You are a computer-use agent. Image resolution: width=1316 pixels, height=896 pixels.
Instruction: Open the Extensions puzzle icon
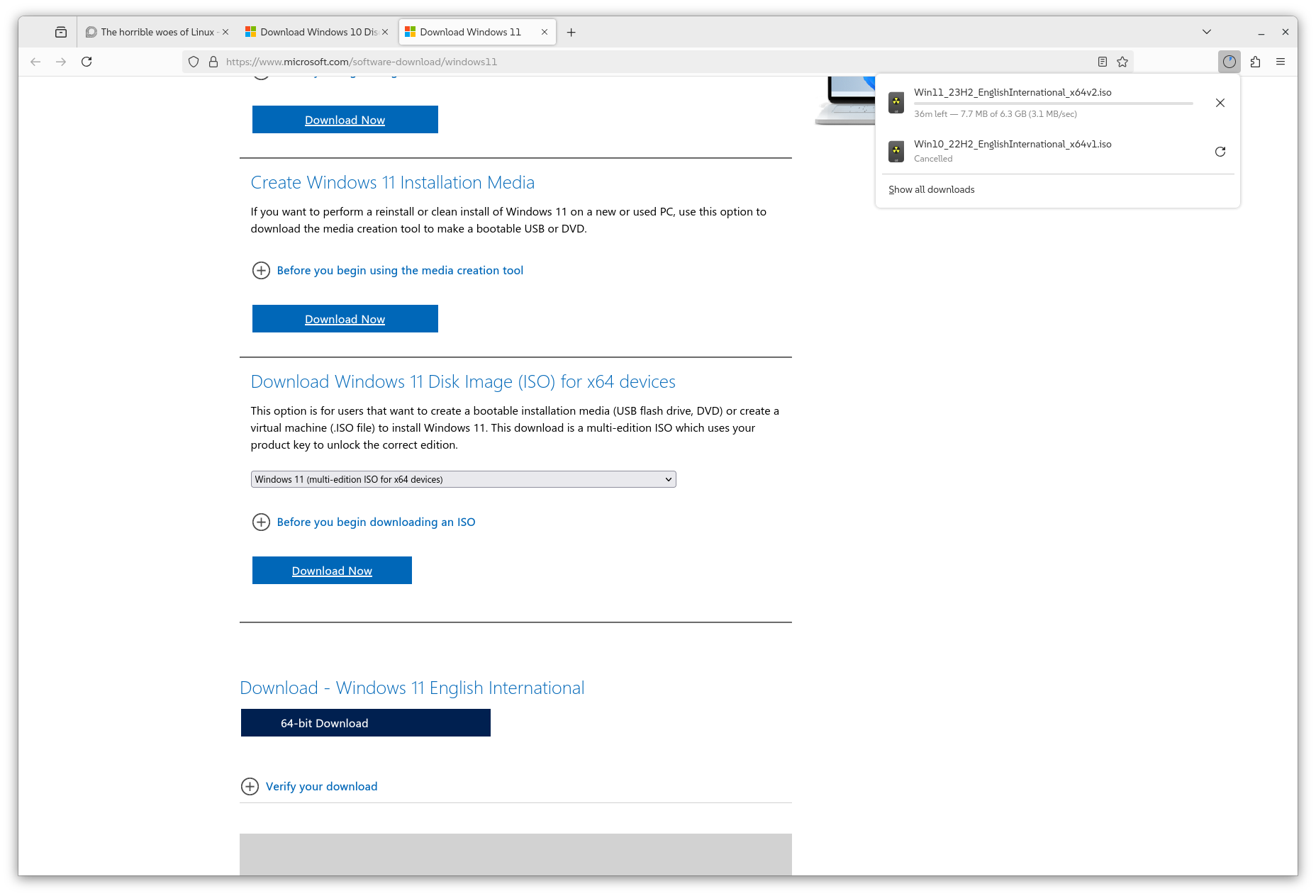1255,62
